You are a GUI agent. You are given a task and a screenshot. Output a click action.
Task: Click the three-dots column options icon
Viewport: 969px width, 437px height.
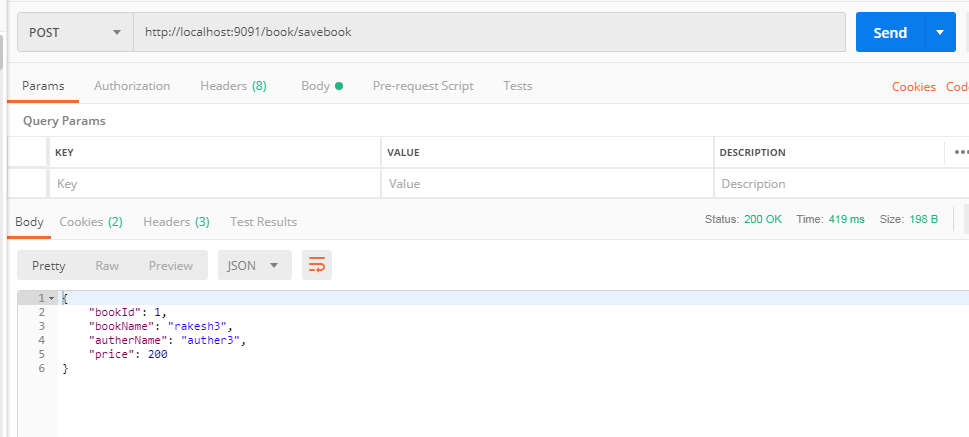961,152
